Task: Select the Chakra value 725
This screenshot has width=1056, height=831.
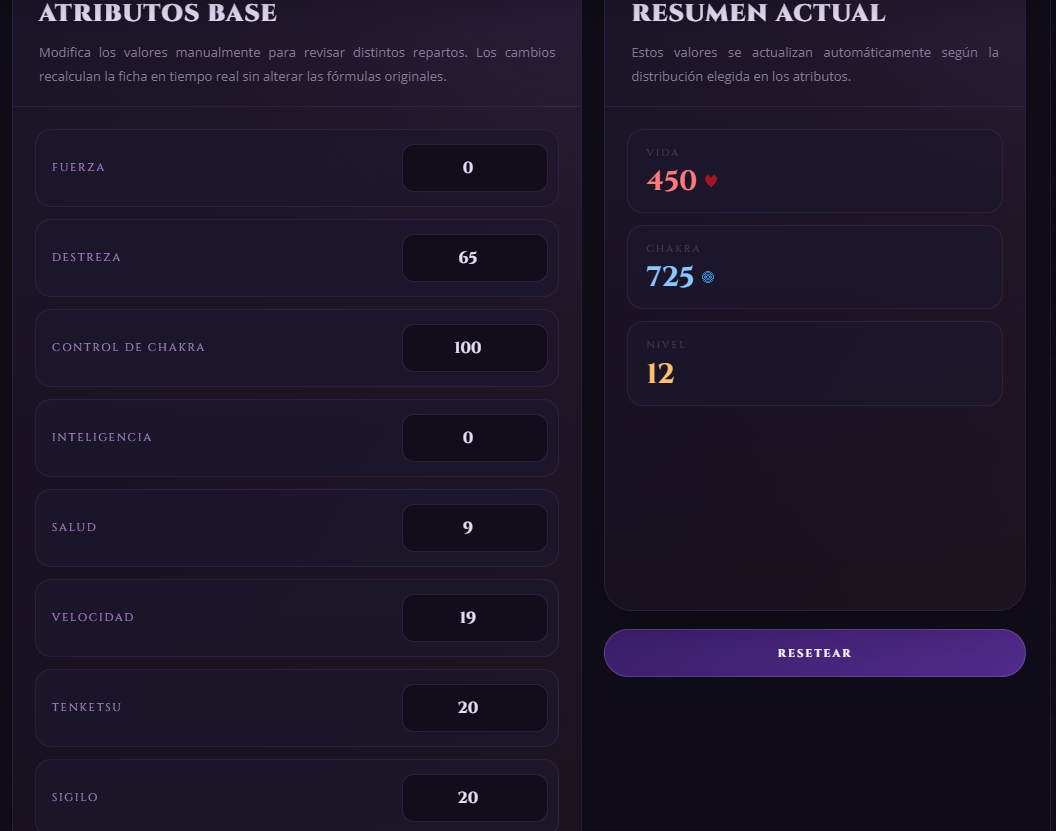Action: pos(669,277)
